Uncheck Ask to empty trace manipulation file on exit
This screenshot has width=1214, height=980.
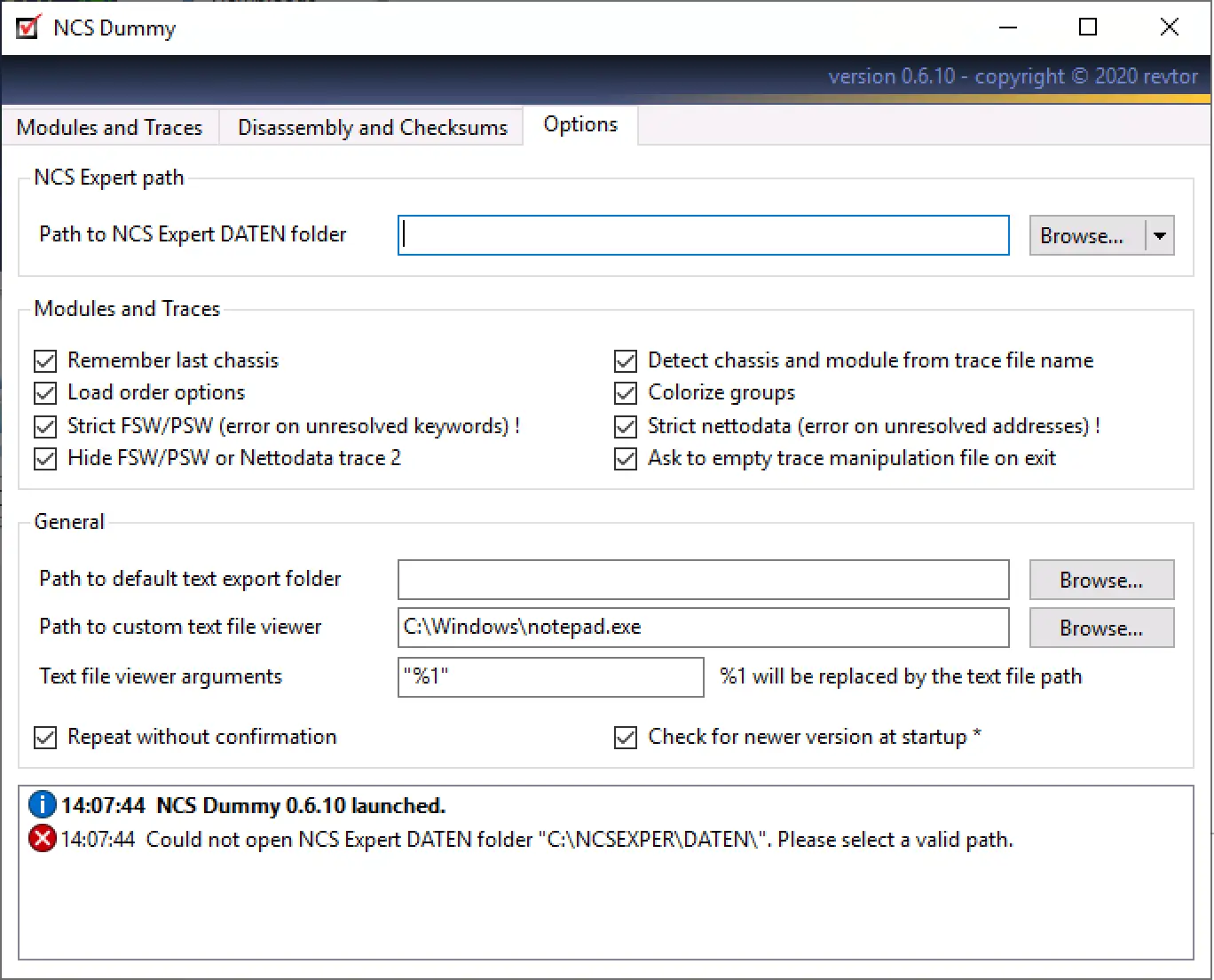tap(626, 459)
